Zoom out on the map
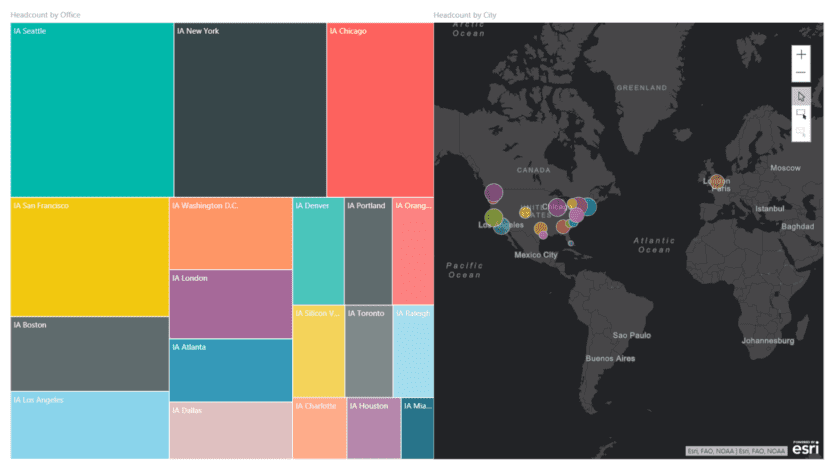 click(x=801, y=74)
